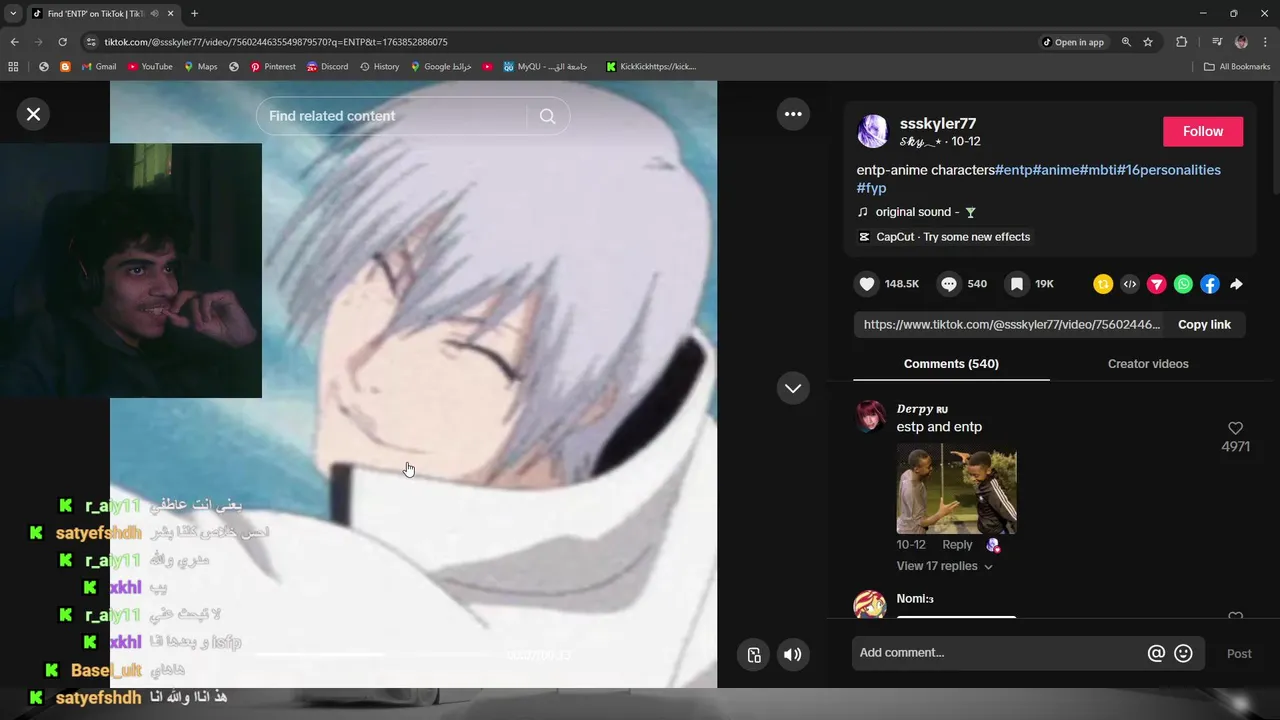The width and height of the screenshot is (1280, 720).
Task: Open Gmail bookmark
Action: tap(98, 67)
